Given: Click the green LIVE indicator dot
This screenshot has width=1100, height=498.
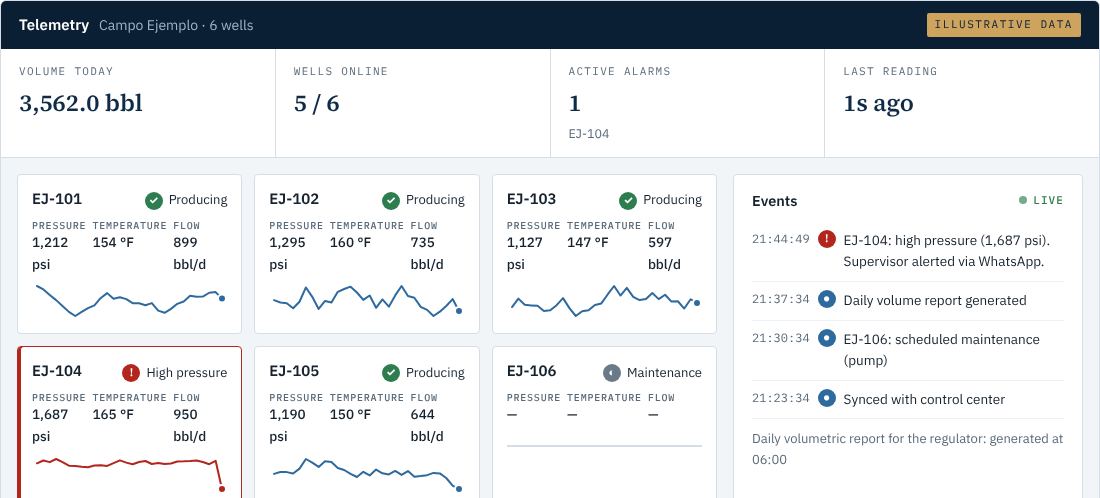Looking at the screenshot, I should [x=1023, y=201].
